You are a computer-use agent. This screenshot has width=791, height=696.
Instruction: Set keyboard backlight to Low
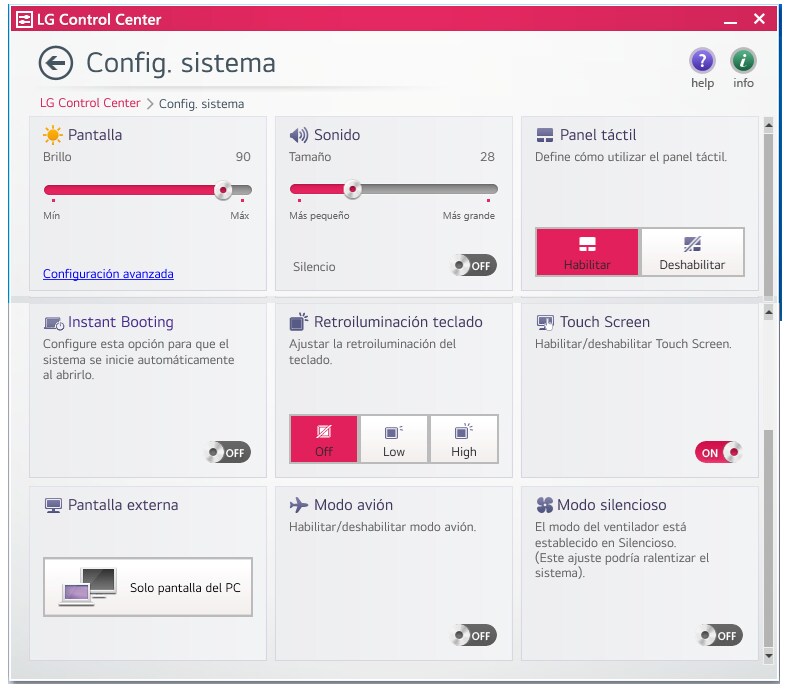394,439
